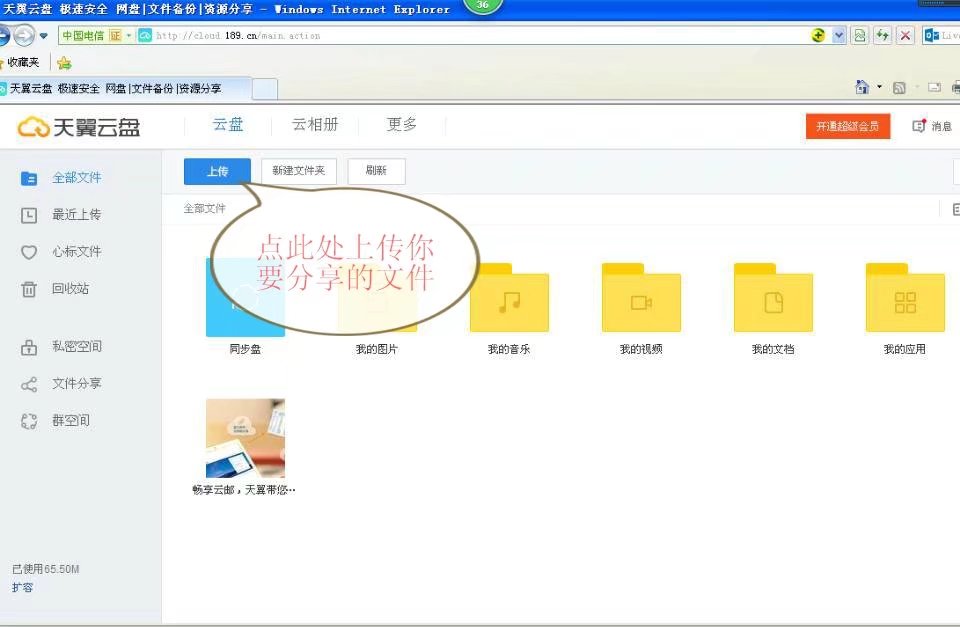Image resolution: width=960 pixels, height=627 pixels.
Task: Click the 天翼云盘 cloud logo
Action: coord(79,127)
